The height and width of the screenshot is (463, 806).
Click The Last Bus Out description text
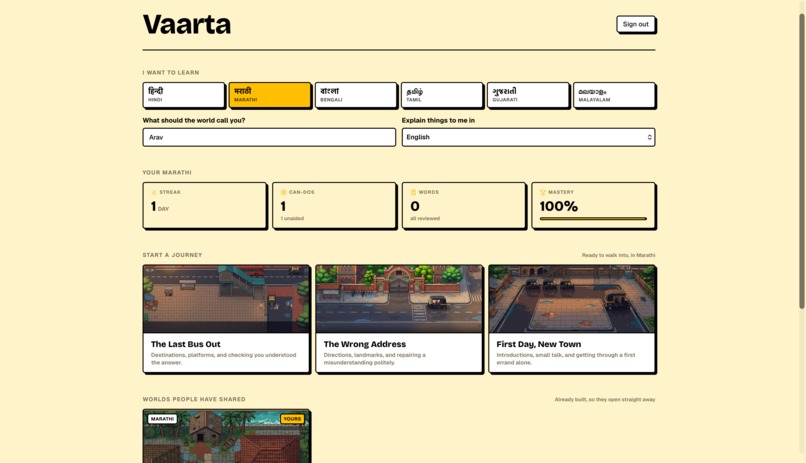coord(224,359)
